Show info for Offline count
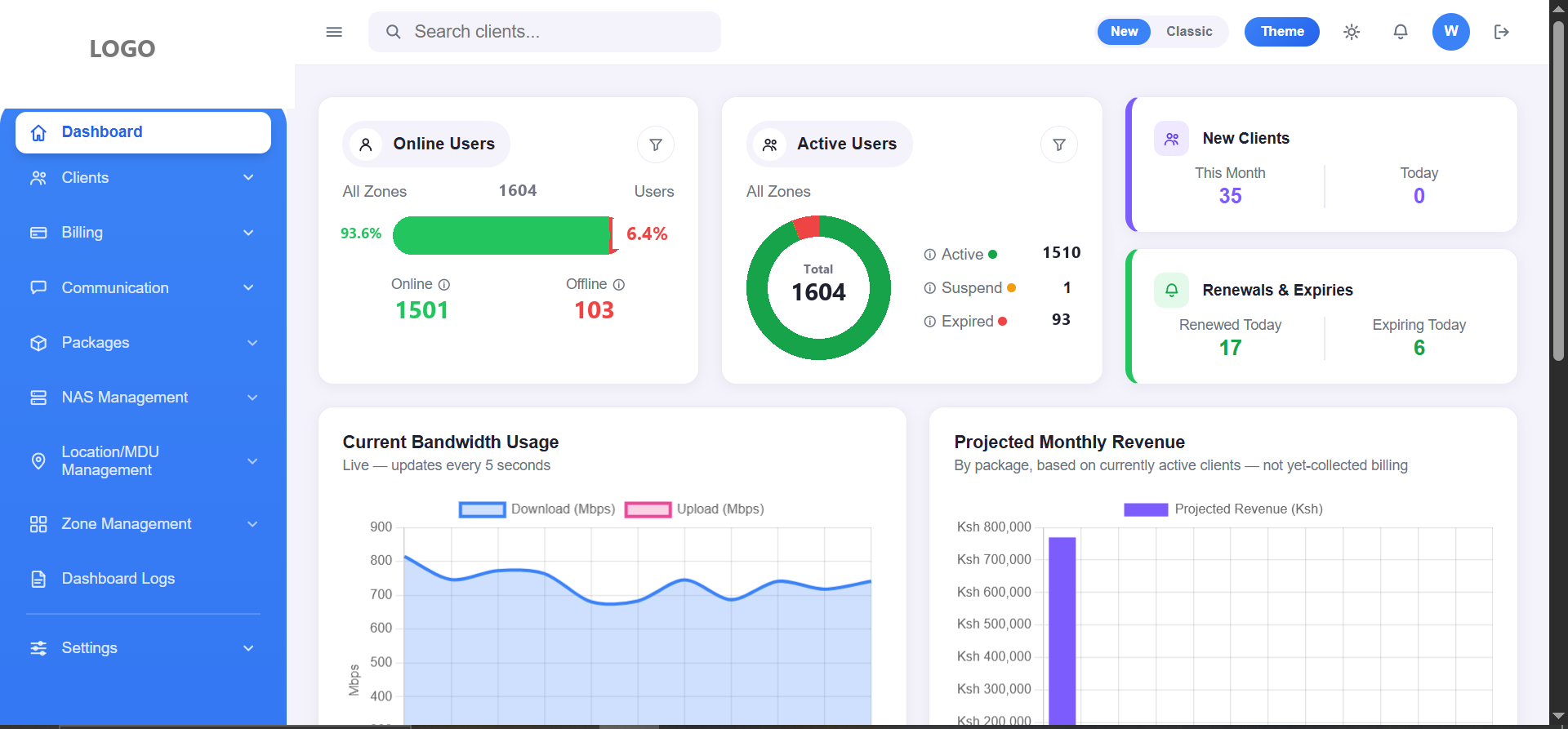The image size is (1568, 729). 619,285
